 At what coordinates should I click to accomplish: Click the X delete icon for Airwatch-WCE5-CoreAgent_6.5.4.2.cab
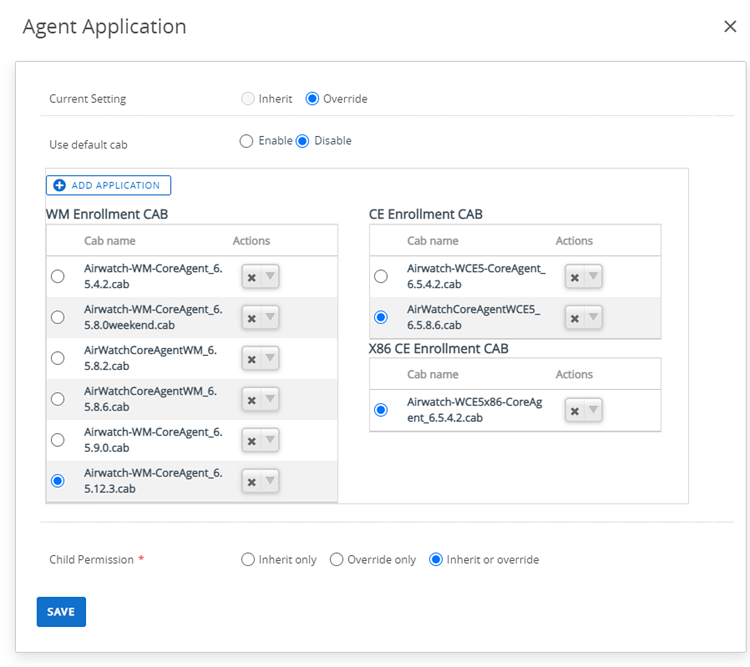click(575, 277)
